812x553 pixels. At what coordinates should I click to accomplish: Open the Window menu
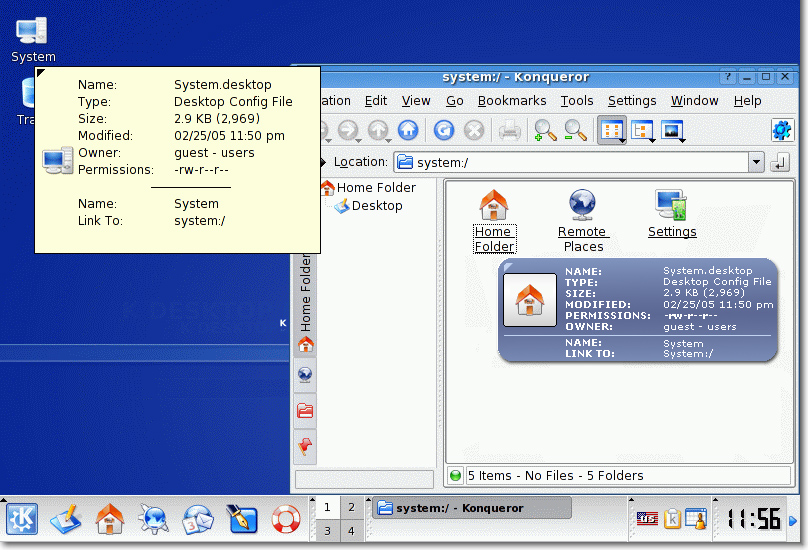pyautogui.click(x=694, y=100)
